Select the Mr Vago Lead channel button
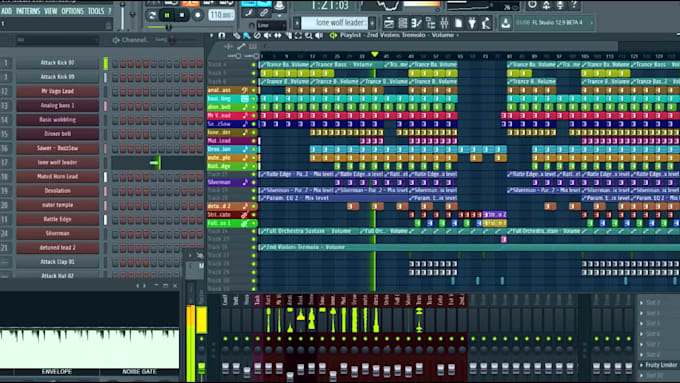Screen dimensions: 680x383 point(57,91)
